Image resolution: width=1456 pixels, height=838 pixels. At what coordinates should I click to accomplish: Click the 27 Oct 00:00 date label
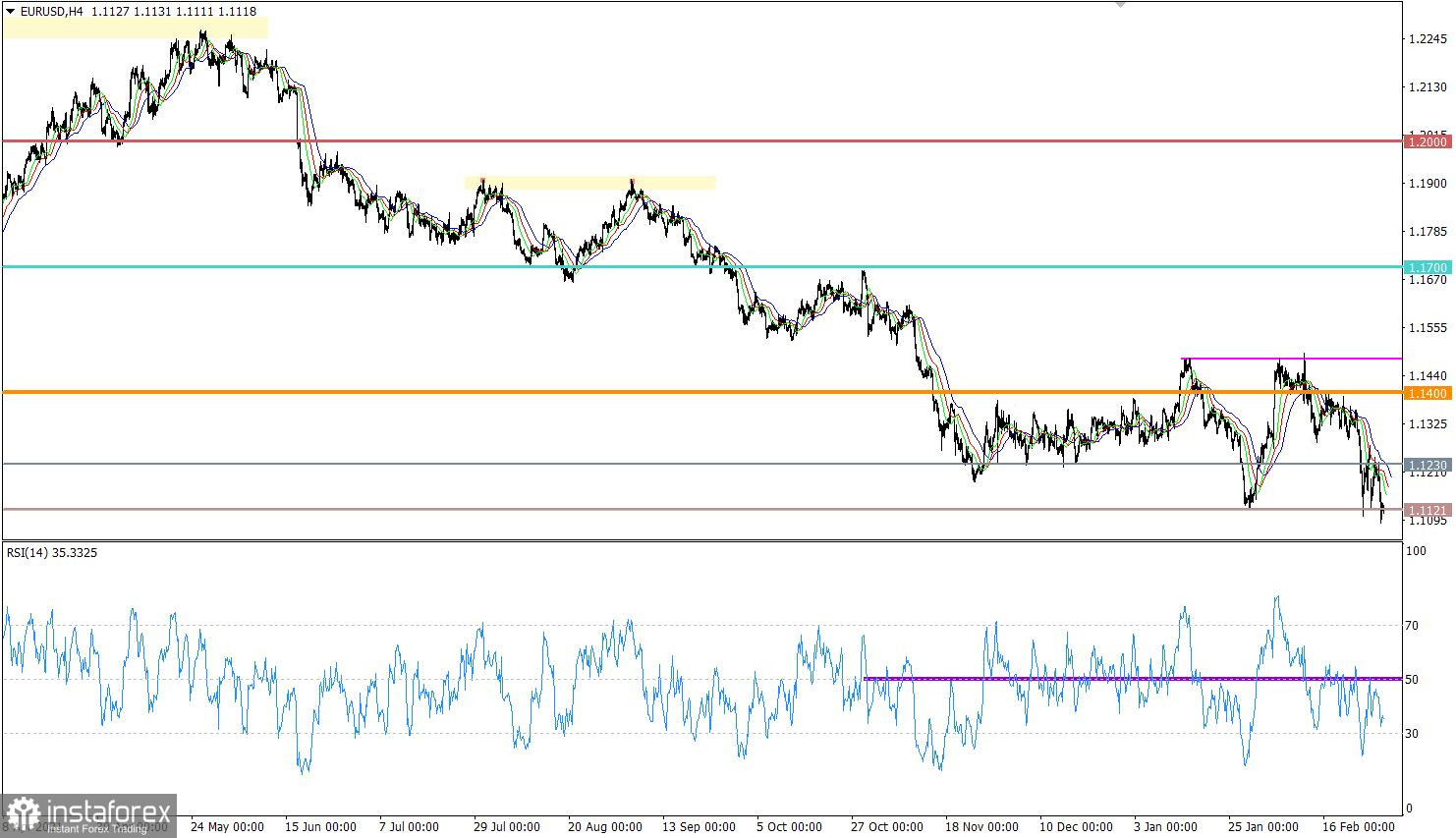click(x=887, y=826)
